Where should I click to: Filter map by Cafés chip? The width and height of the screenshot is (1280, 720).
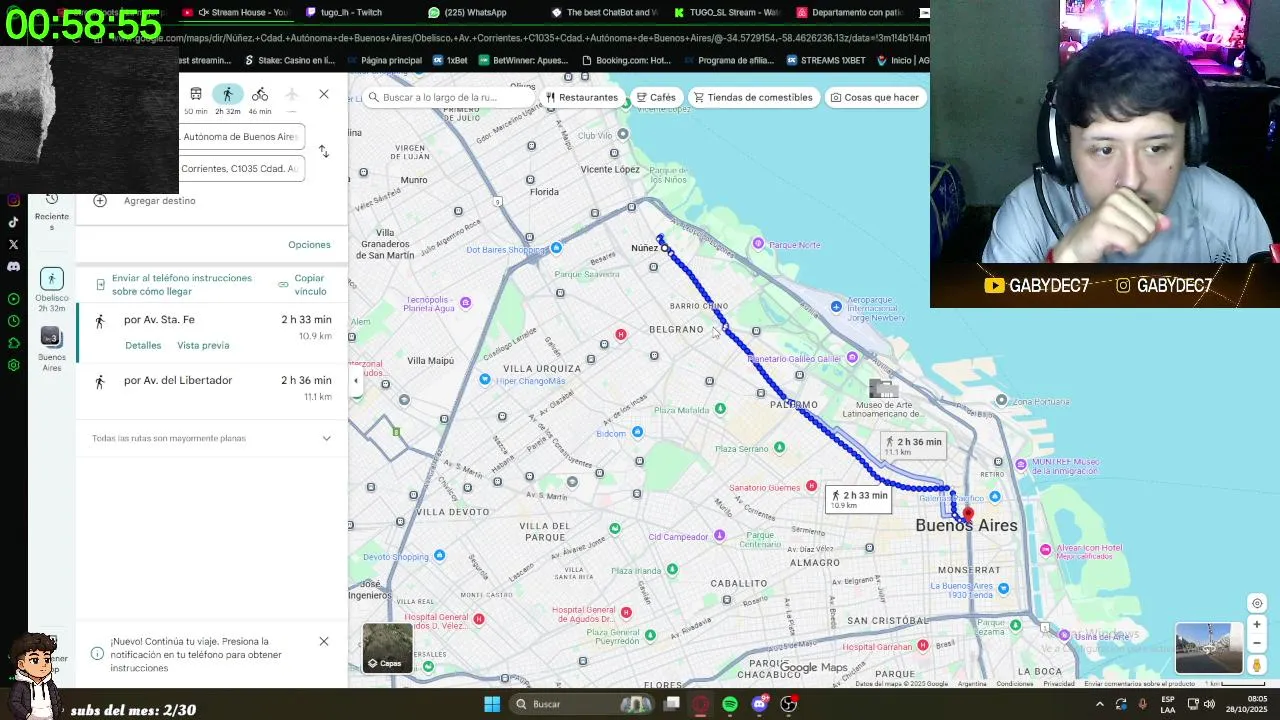655,98
